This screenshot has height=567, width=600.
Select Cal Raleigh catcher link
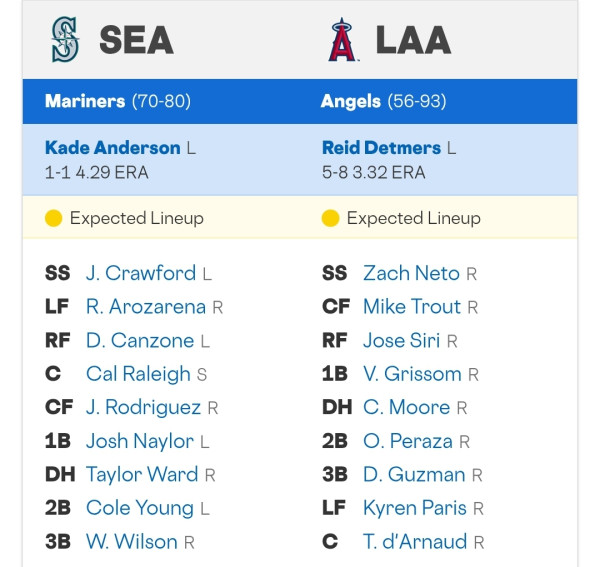click(138, 374)
